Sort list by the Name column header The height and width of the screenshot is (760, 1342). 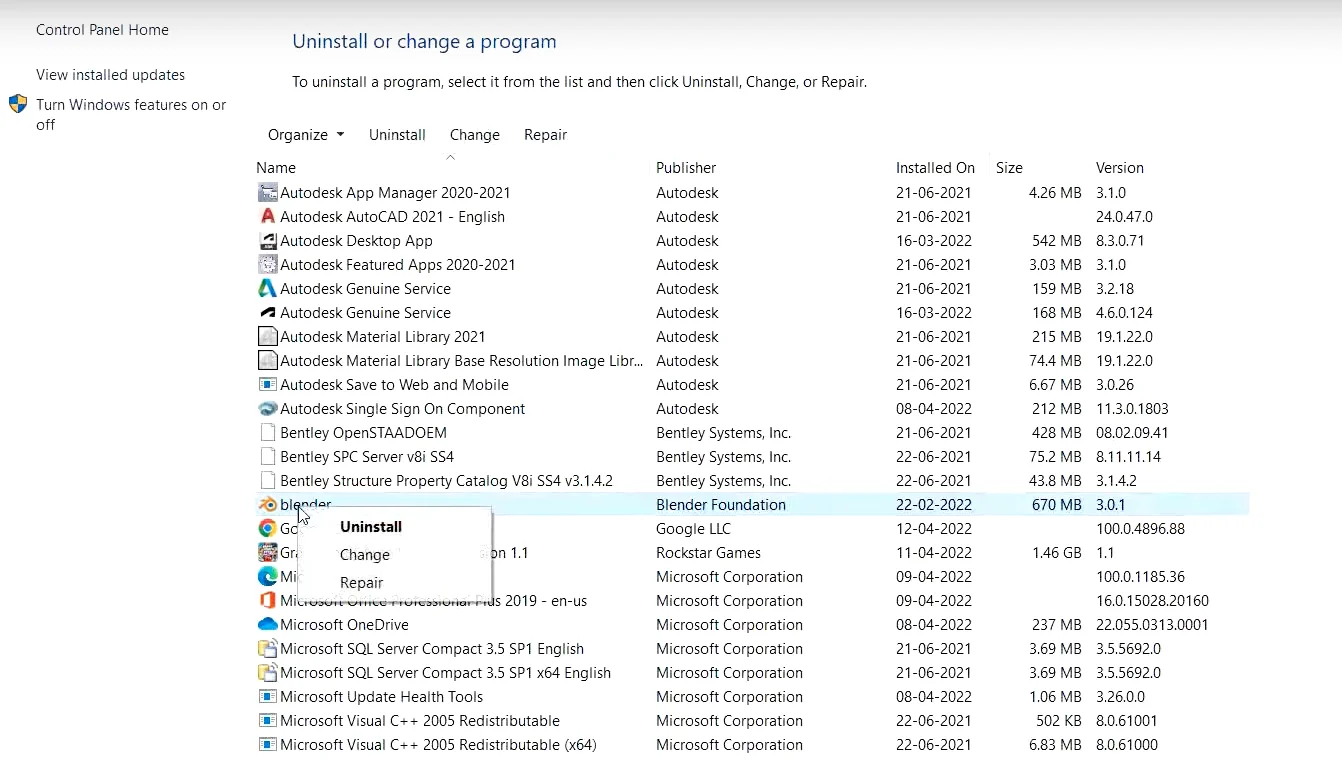276,168
